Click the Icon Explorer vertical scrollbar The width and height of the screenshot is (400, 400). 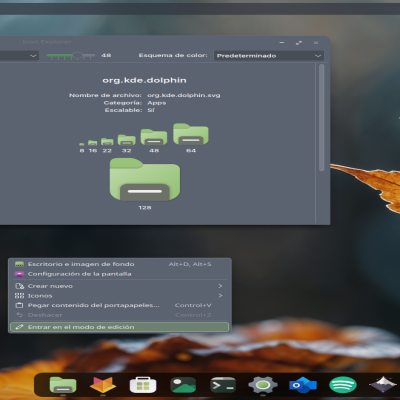pos(322,117)
